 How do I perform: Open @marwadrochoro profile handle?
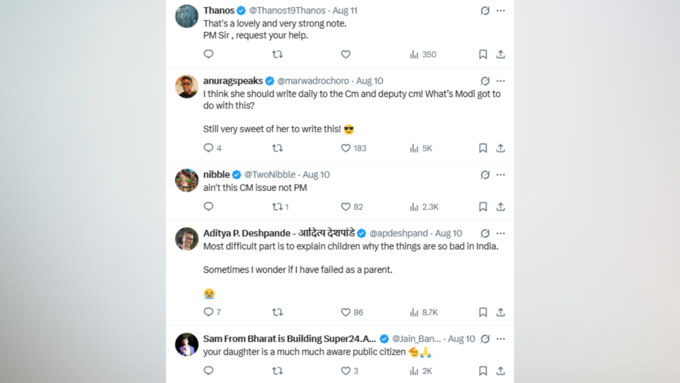[x=313, y=81]
